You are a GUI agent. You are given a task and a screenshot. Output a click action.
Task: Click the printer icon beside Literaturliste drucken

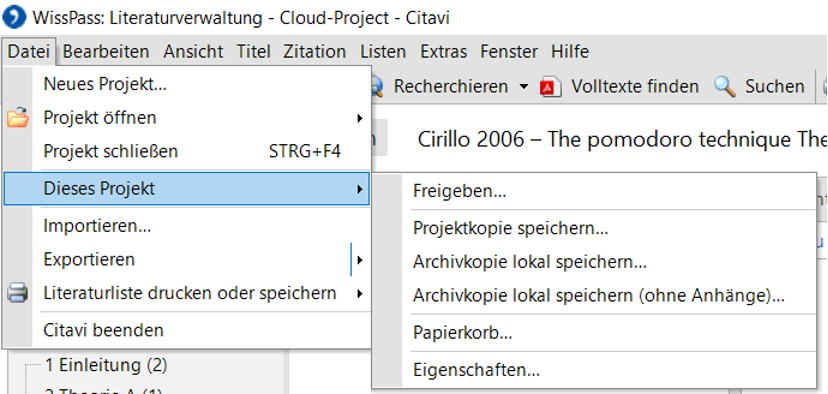[17, 293]
